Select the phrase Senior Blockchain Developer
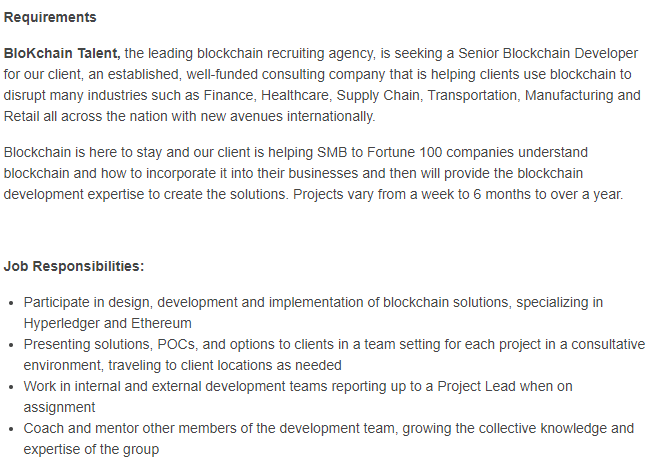This screenshot has height=462, width=668. pyautogui.click(x=548, y=53)
